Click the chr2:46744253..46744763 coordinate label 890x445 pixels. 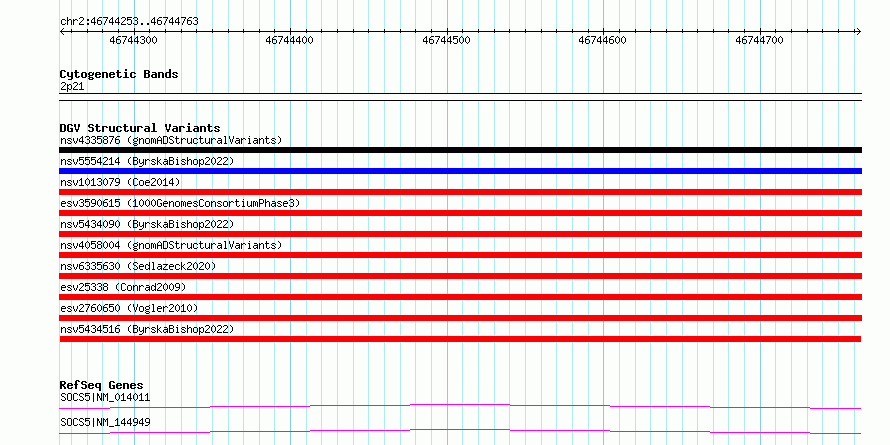[x=129, y=22]
